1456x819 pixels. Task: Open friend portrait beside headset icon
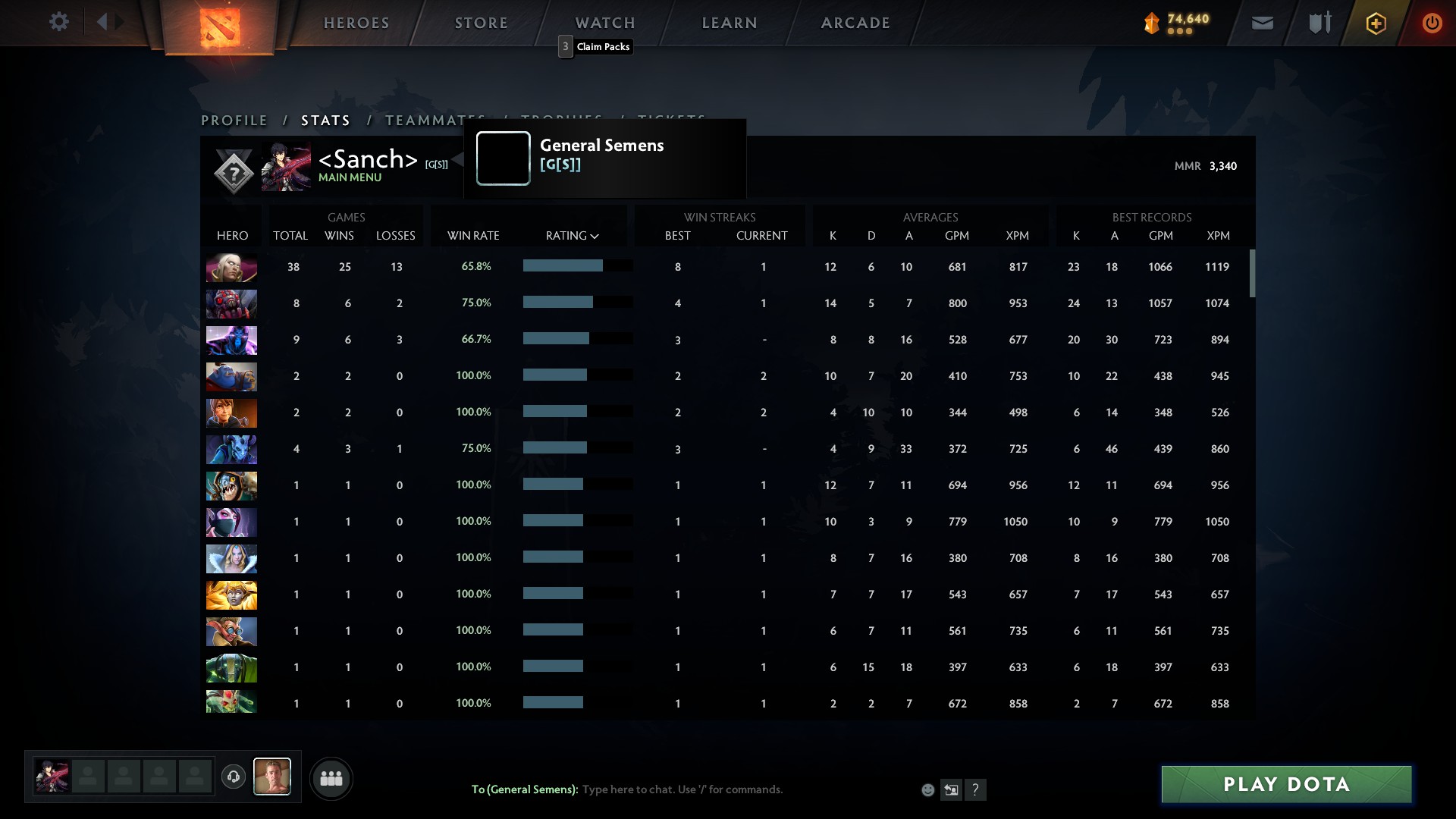tap(272, 777)
